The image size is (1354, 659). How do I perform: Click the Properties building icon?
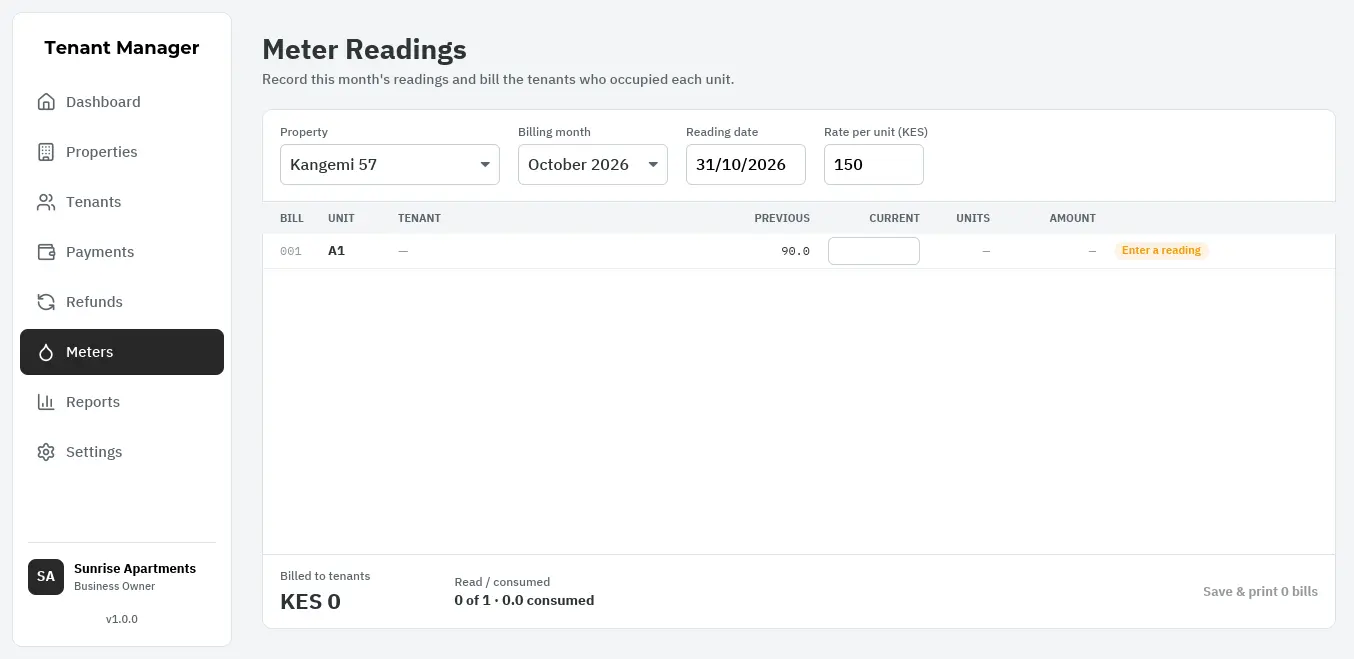click(46, 152)
